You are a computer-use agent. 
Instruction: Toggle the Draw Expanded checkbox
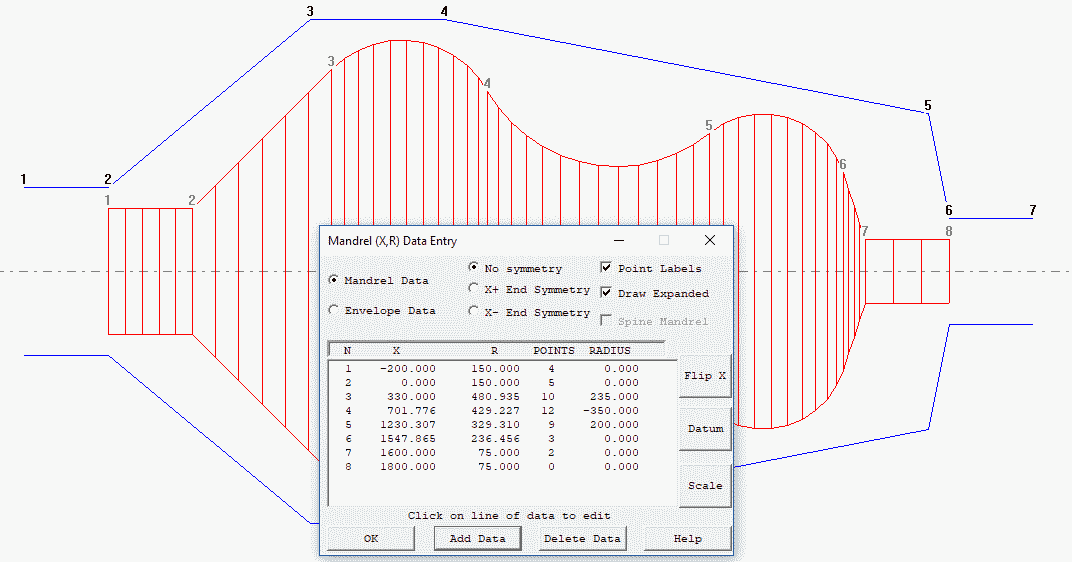(606, 293)
